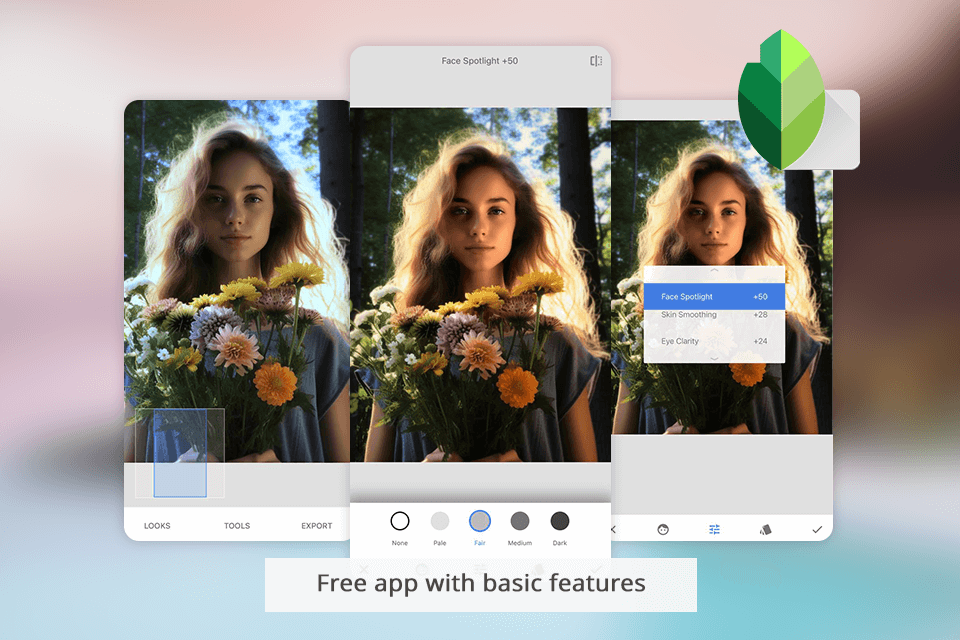Select the Pale skin tone swatch
This screenshot has height=640, width=960.
[440, 521]
